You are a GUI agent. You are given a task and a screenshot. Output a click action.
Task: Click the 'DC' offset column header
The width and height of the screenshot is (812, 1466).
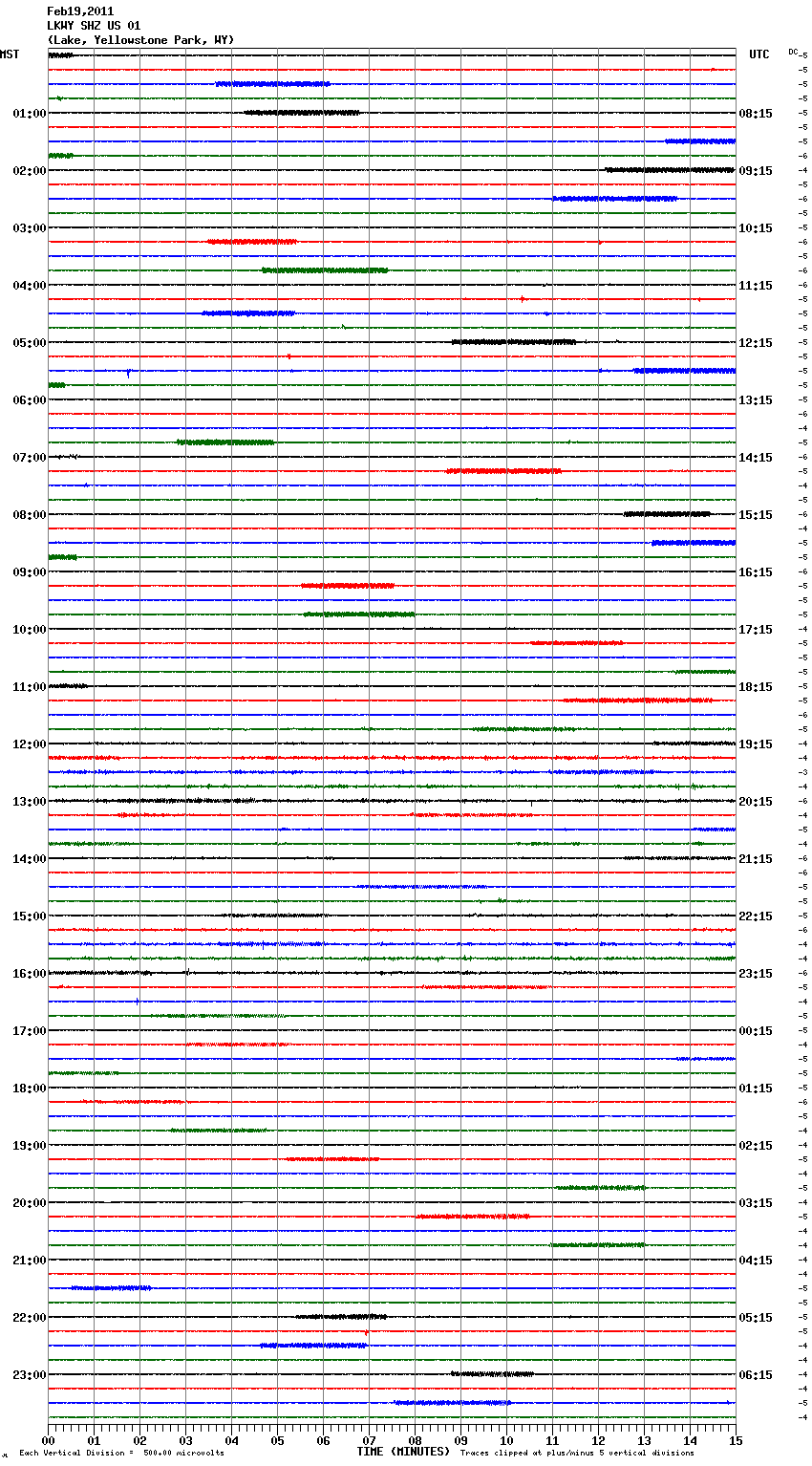click(793, 52)
